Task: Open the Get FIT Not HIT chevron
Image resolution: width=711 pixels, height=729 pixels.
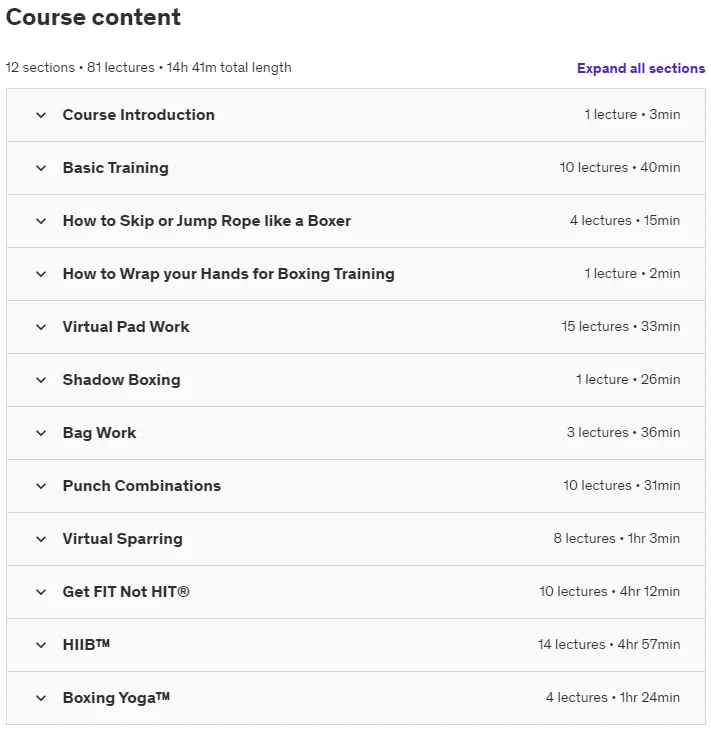Action: (x=41, y=592)
